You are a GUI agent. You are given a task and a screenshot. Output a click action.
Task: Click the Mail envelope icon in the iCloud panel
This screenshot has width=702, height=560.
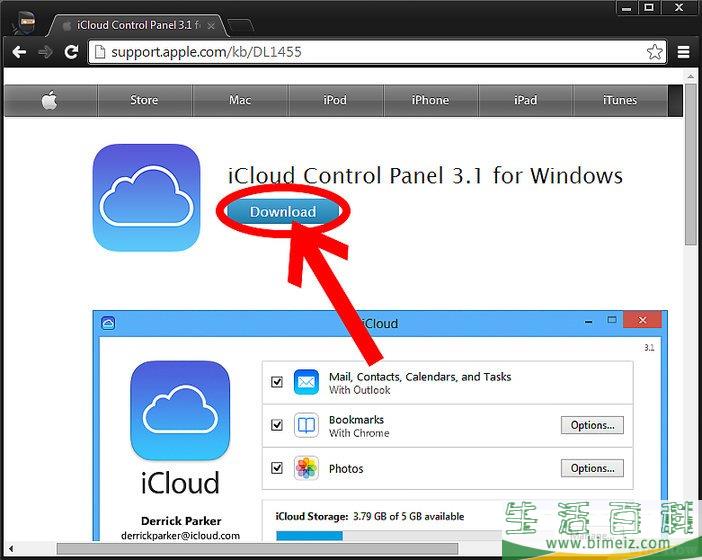[x=306, y=382]
